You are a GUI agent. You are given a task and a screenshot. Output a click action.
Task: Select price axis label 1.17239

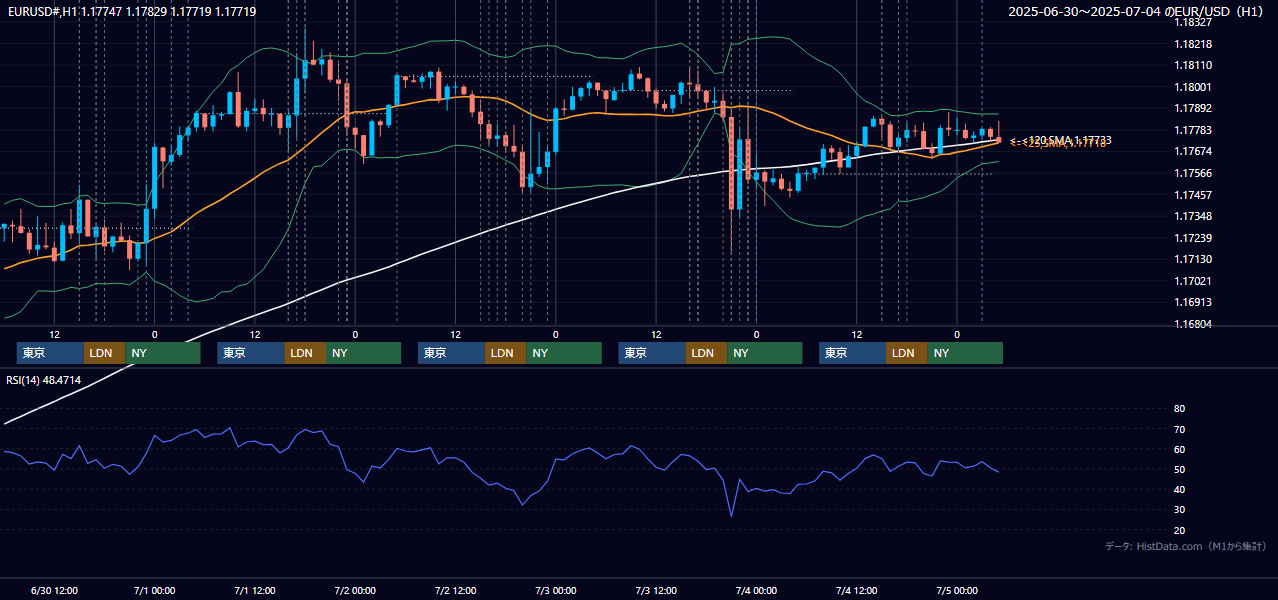[1193, 238]
